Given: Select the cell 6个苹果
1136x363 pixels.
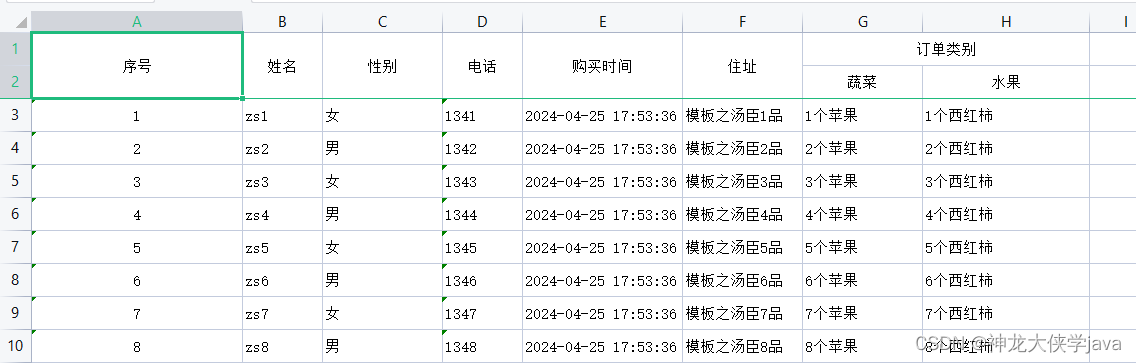Looking at the screenshot, I should (x=862, y=280).
